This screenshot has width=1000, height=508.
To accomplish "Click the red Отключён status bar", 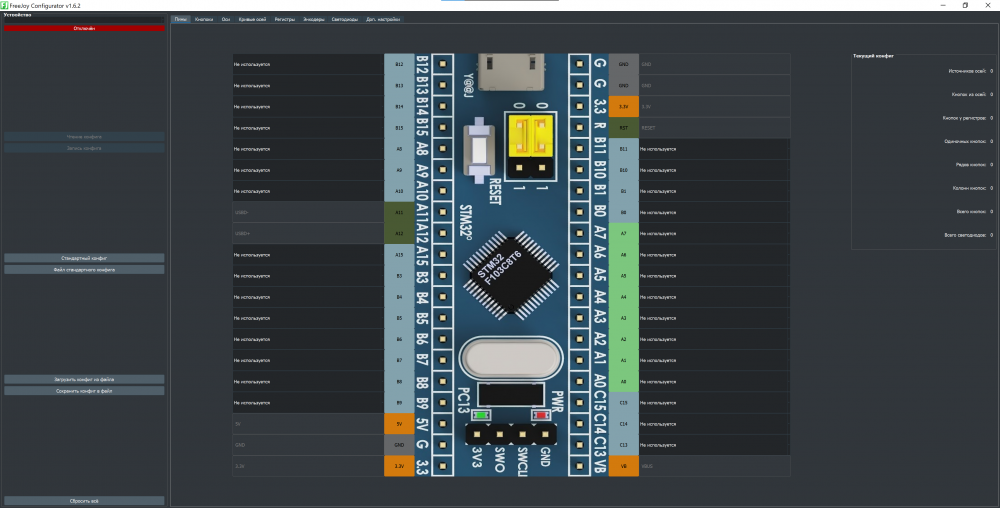I will 84,28.
